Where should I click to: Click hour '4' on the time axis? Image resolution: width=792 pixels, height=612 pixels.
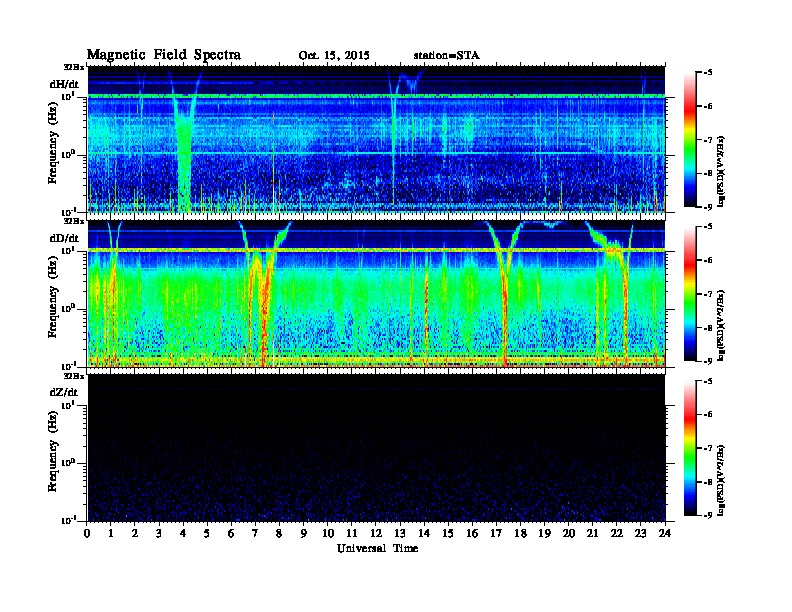183,534
